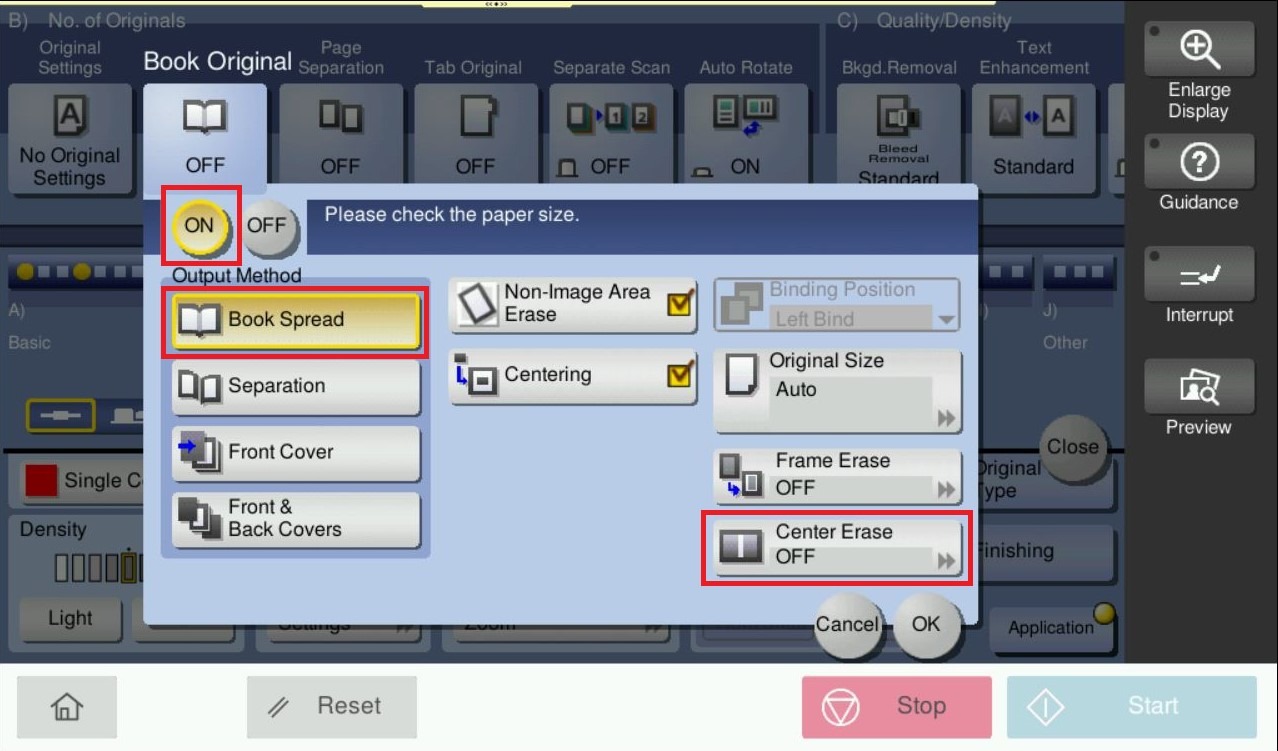This screenshot has height=751, width=1278.
Task: Open the Preview icon
Action: [1198, 387]
